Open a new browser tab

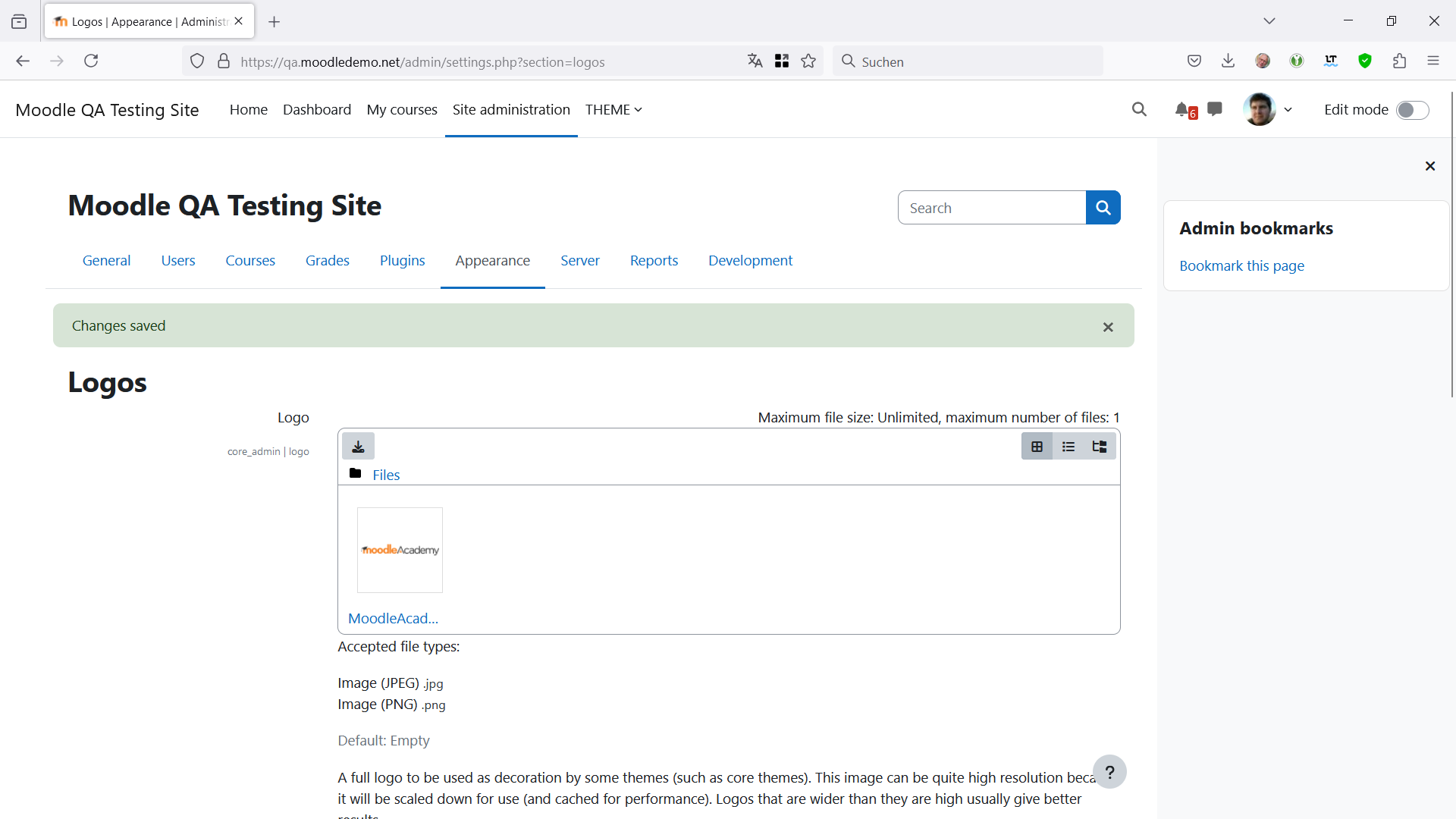tap(275, 22)
